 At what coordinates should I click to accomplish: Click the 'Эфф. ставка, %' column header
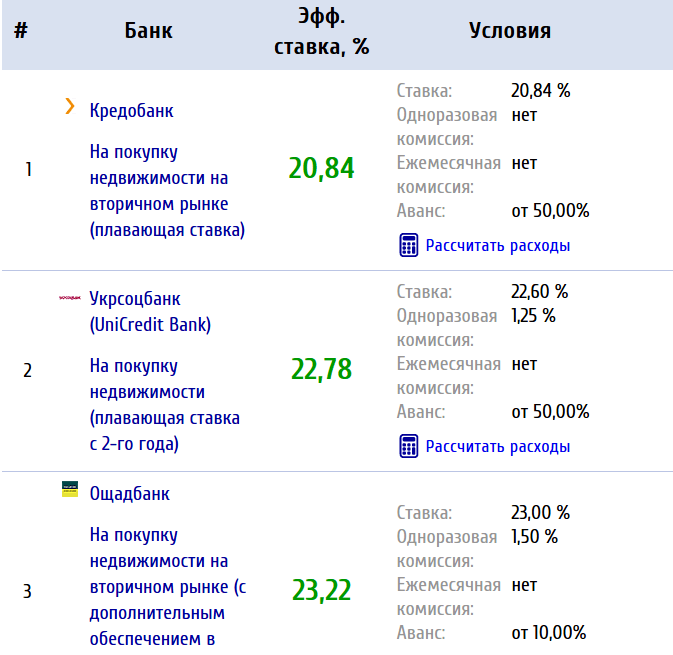coord(321,32)
